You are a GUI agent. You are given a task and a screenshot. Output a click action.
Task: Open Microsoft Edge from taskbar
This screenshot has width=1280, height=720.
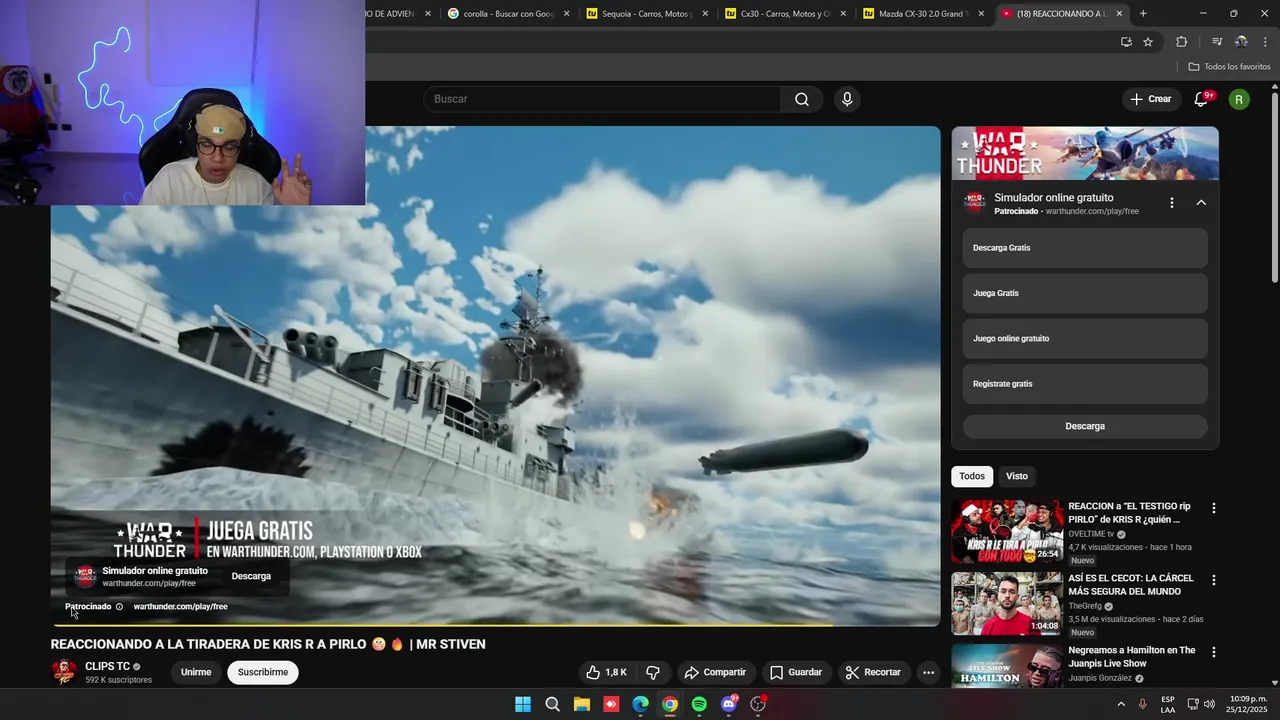point(640,704)
